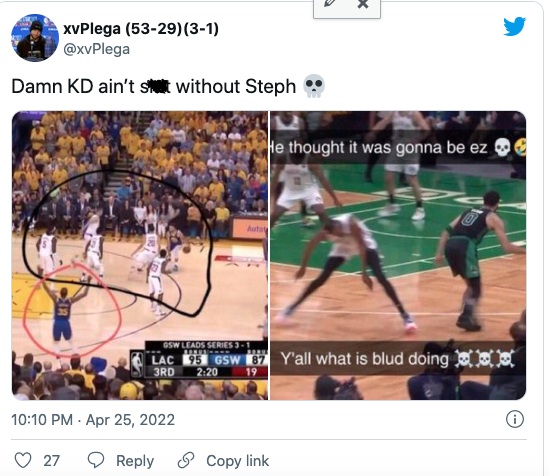Click the chain link icon
Viewport: 549px width, 476px height.
tap(186, 460)
